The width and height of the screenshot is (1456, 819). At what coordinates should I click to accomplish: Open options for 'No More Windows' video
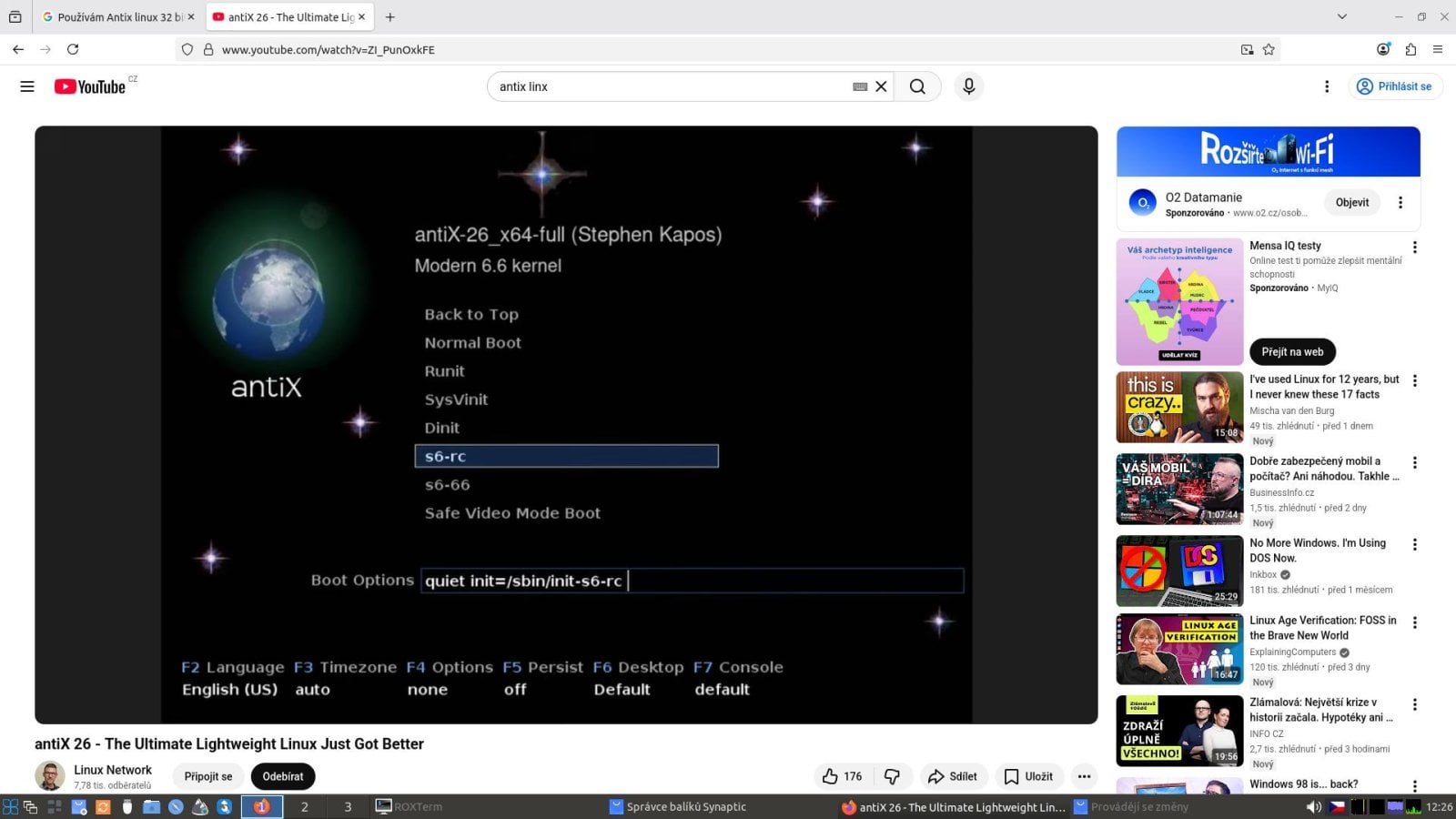1415,544
